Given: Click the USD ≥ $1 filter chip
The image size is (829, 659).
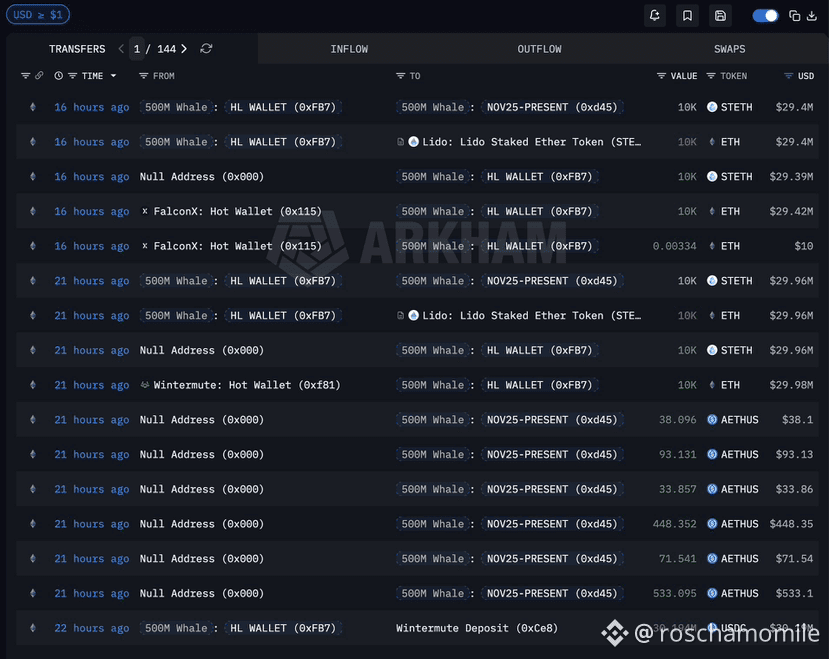Looking at the screenshot, I should (x=38, y=14).
